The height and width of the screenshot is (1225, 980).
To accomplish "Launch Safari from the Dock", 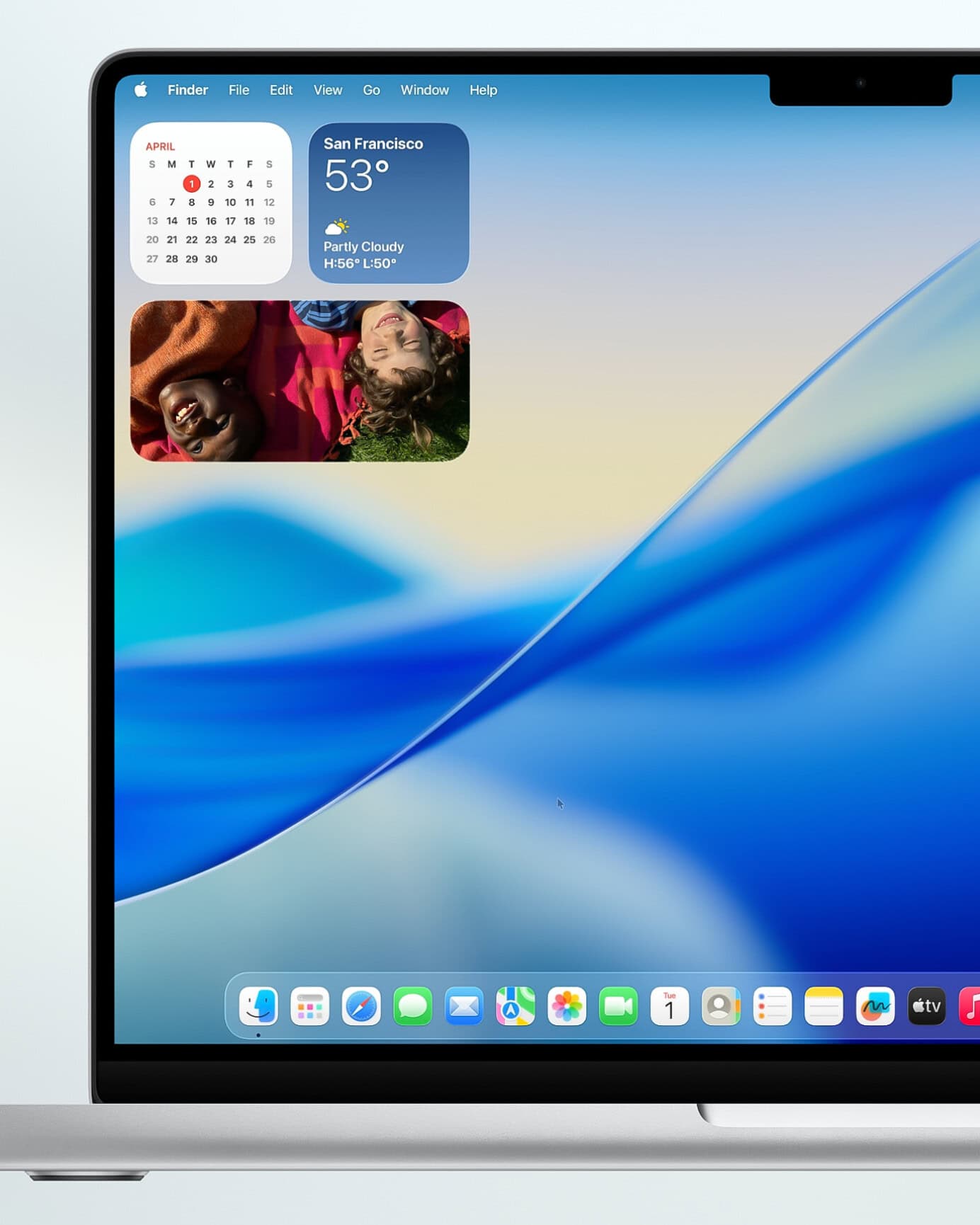I will [361, 1005].
